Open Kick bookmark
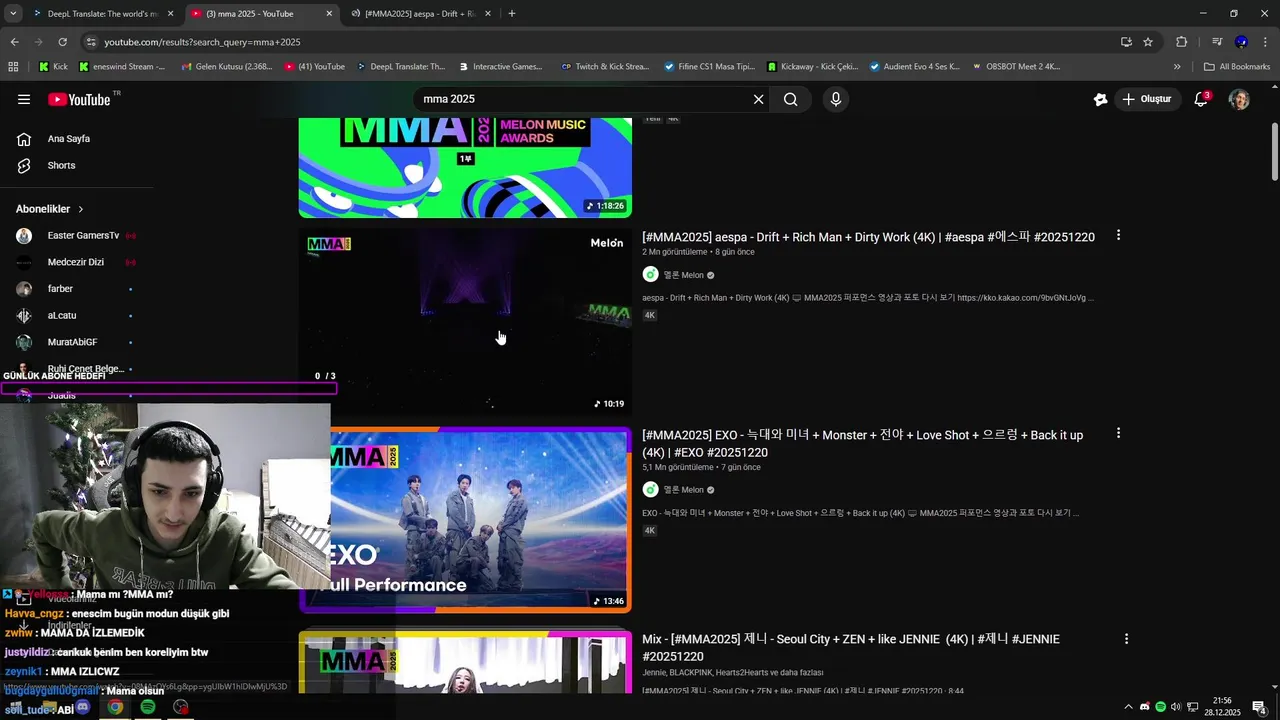This screenshot has width=1280, height=720. (x=53, y=67)
